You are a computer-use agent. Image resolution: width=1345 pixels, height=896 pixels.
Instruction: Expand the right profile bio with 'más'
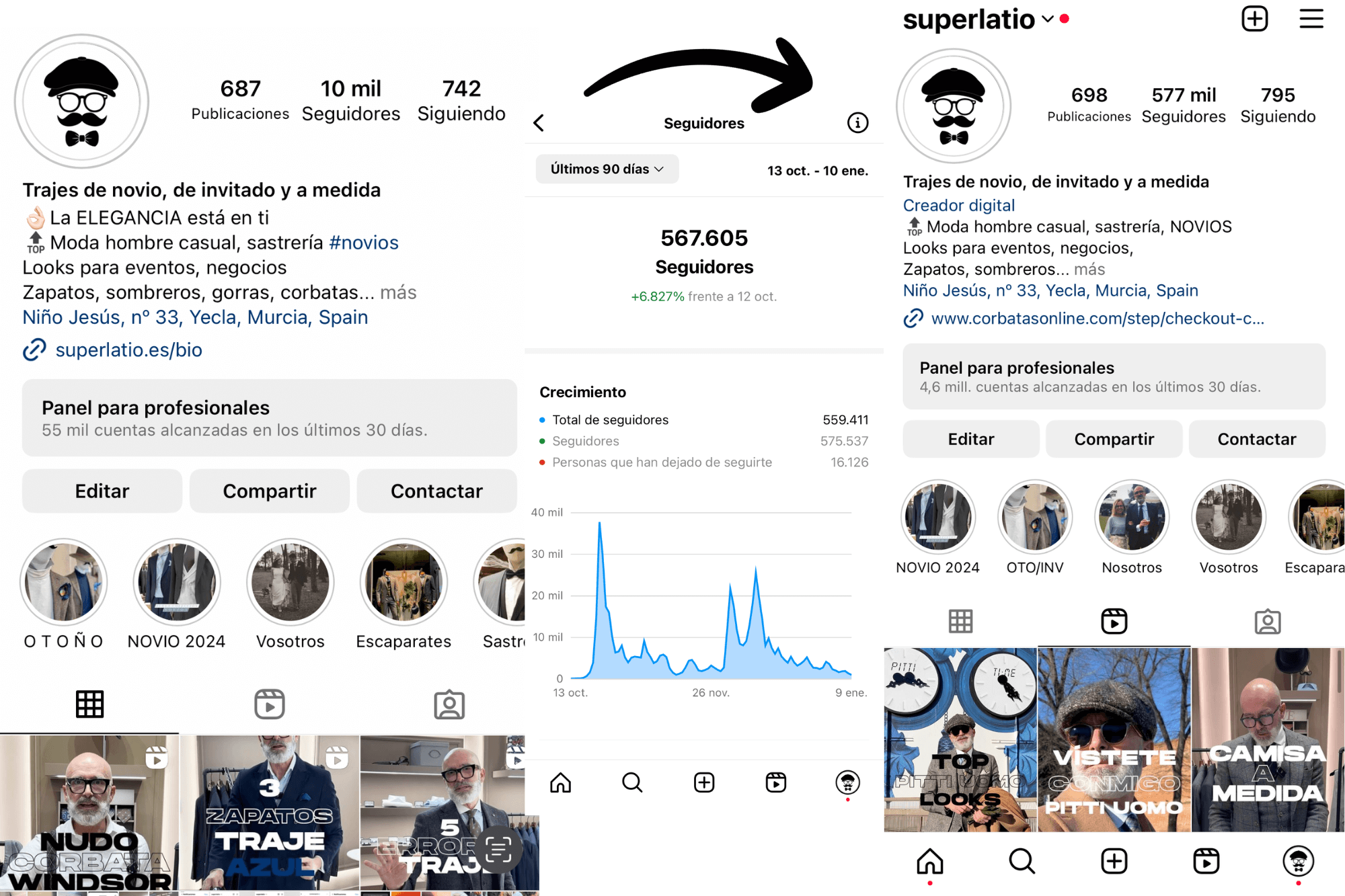click(x=1089, y=270)
